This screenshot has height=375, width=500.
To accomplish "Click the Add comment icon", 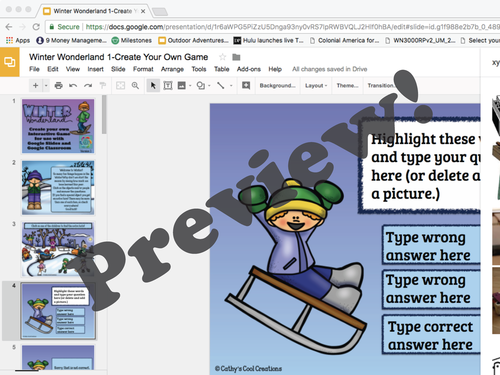I will coord(246,86).
